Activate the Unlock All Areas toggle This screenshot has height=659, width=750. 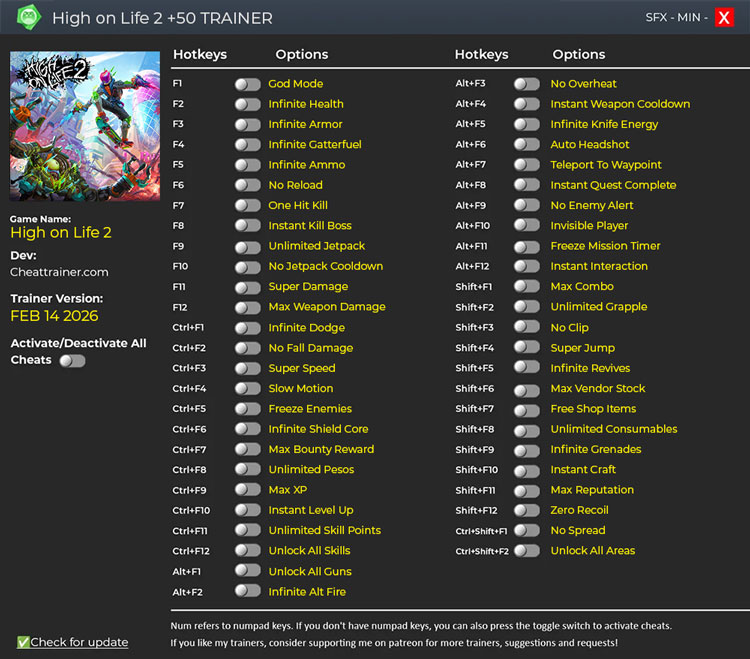coord(526,551)
